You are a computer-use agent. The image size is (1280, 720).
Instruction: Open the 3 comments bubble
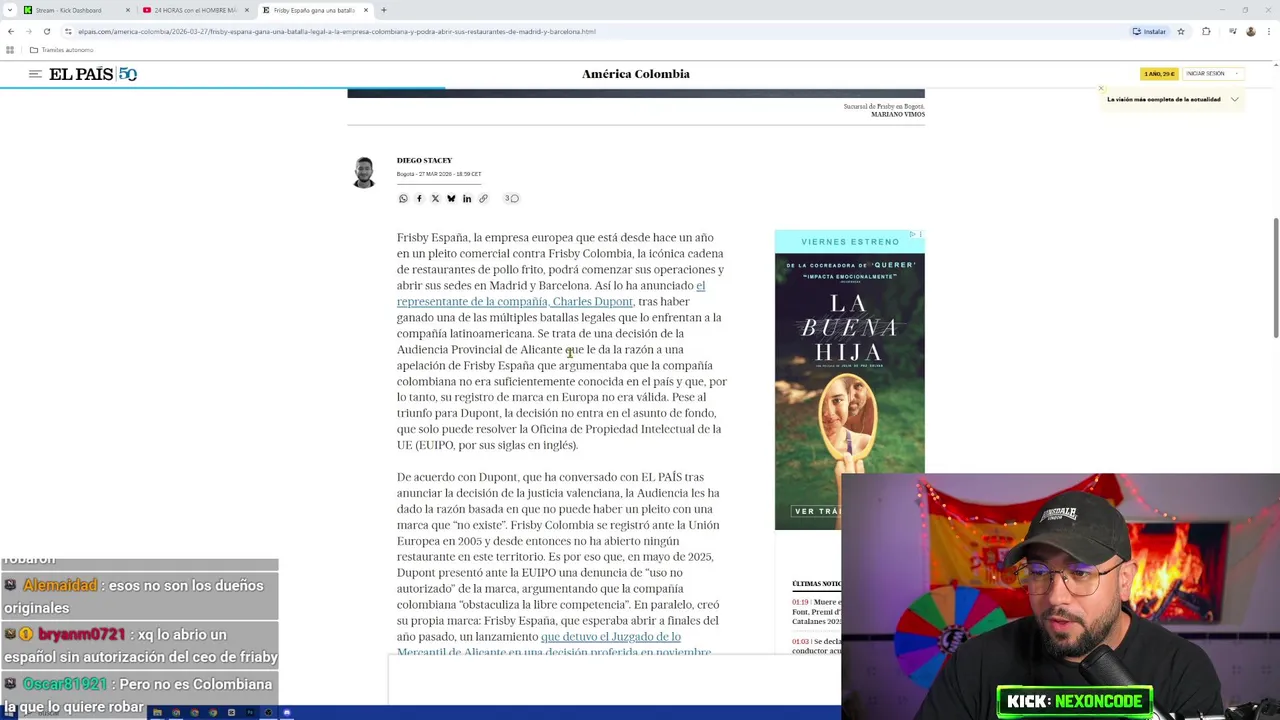(x=511, y=199)
